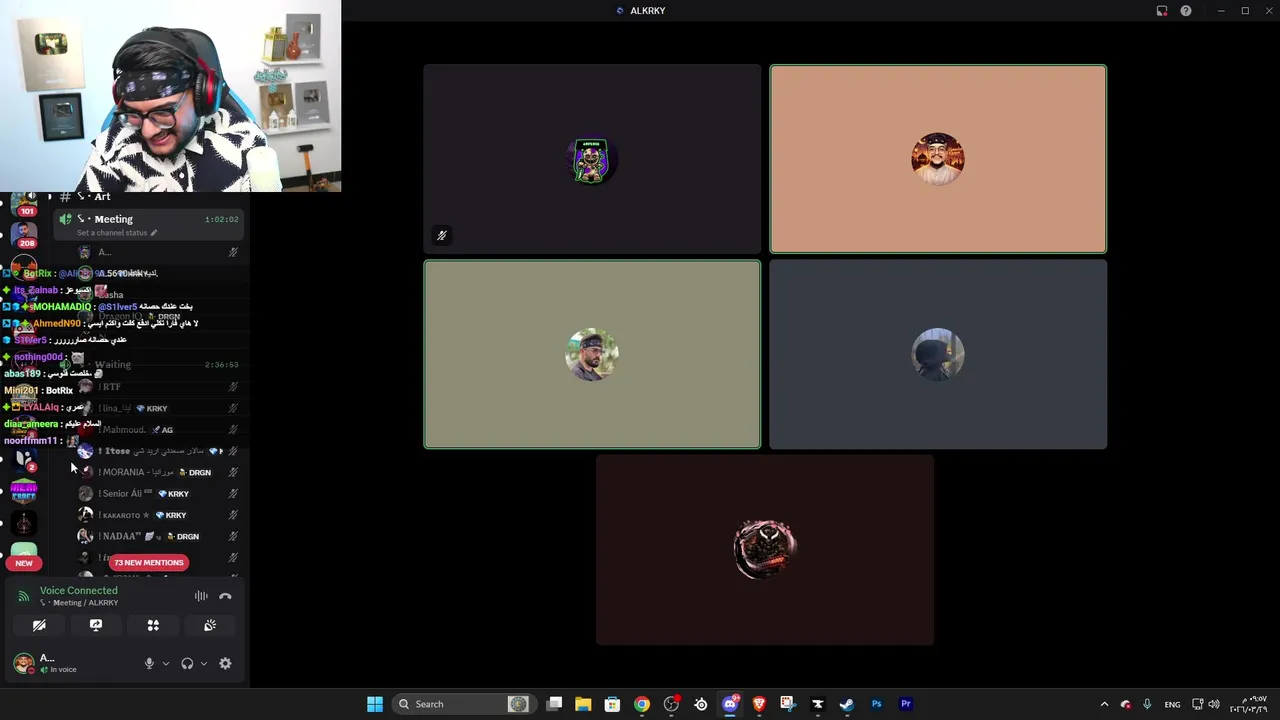The image size is (1280, 720).
Task: Switch to Discord on taskbar
Action: [730, 704]
